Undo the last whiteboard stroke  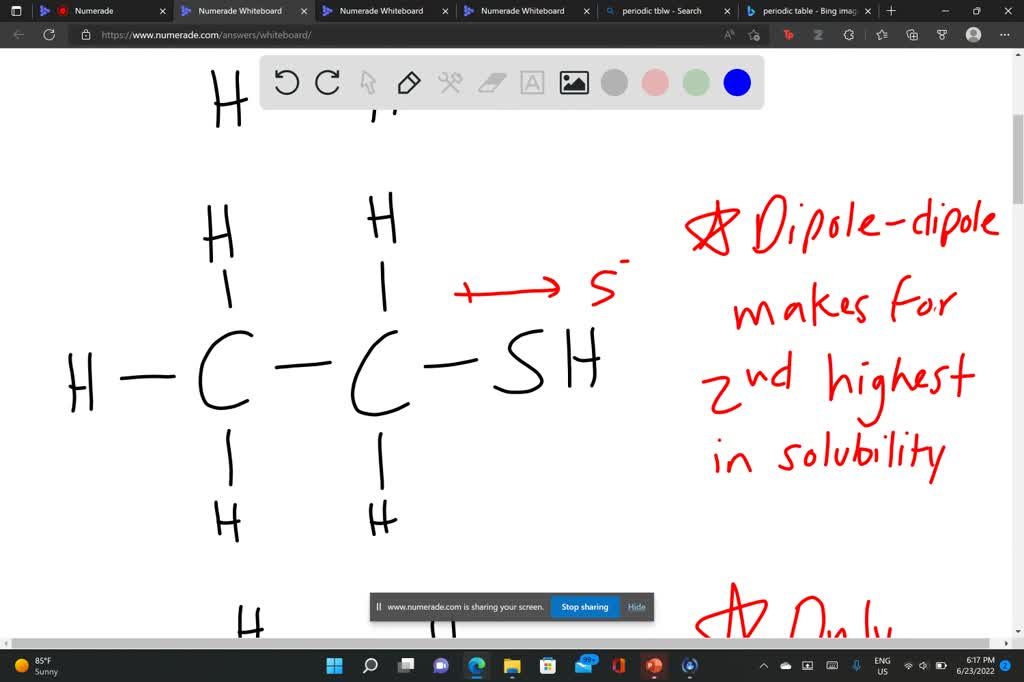click(x=287, y=83)
